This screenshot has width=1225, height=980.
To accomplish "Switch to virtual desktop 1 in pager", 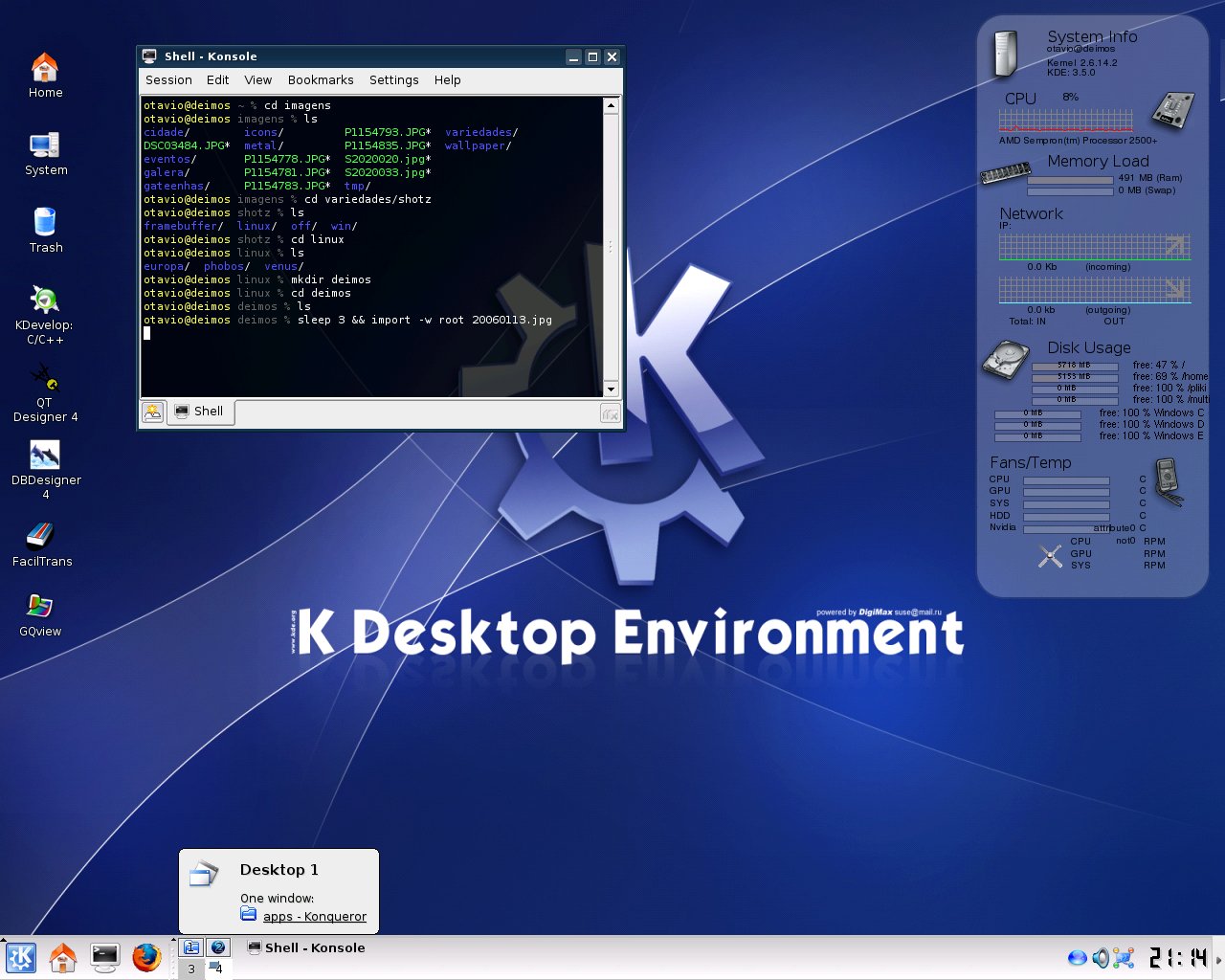I will [191, 947].
